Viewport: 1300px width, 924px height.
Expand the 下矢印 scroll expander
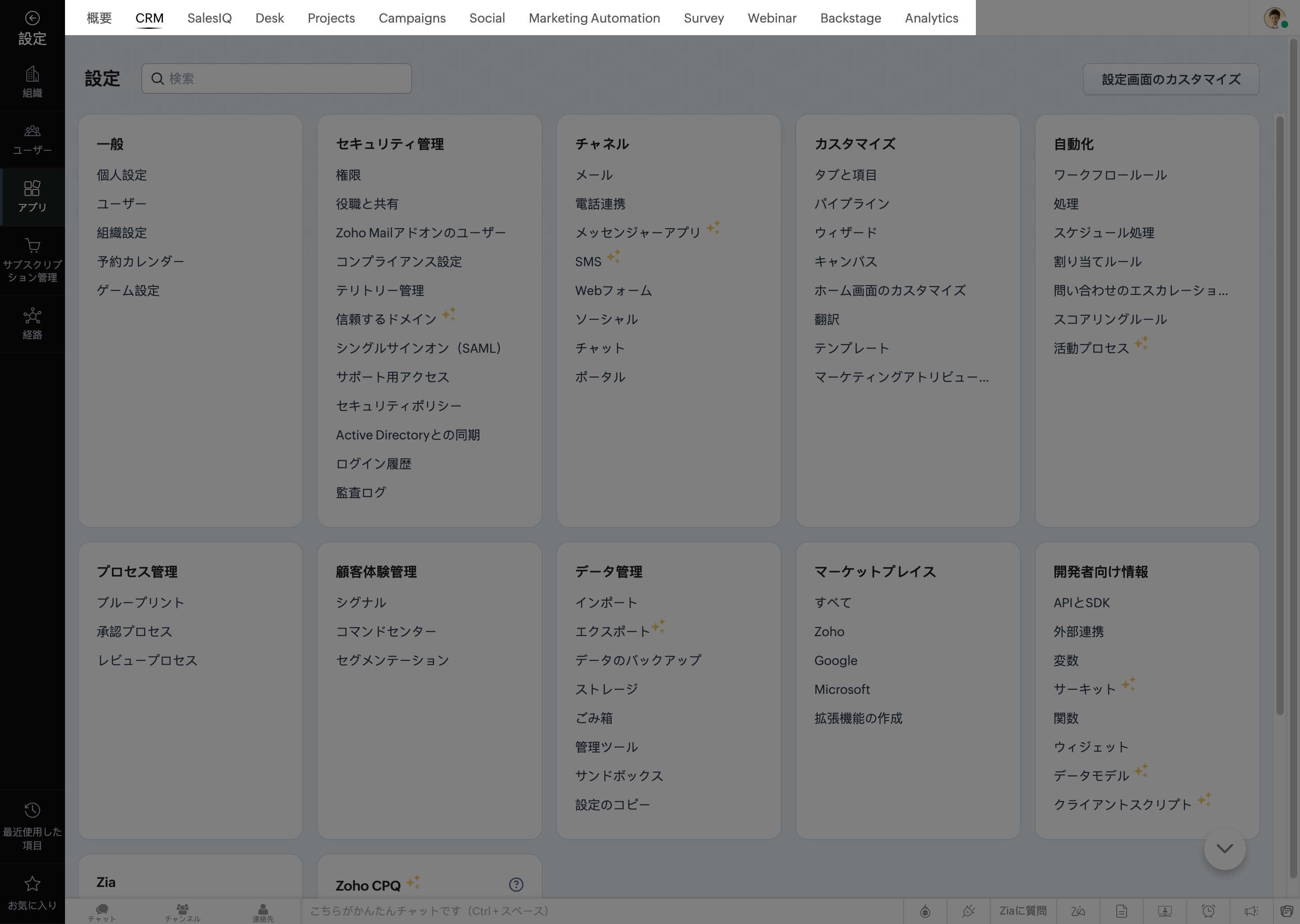point(1225,850)
